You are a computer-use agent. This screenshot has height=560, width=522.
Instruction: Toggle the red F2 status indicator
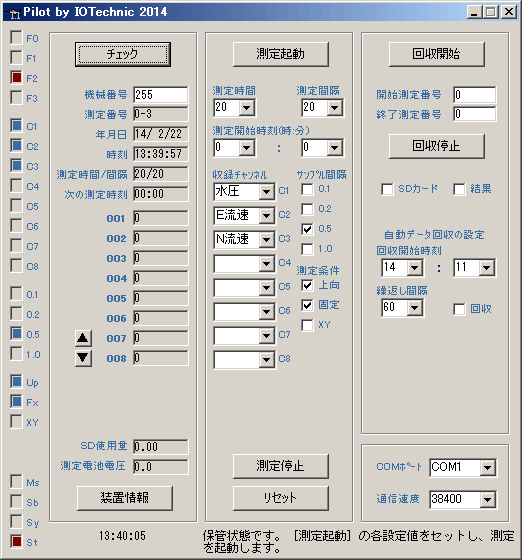pyautogui.click(x=16, y=78)
